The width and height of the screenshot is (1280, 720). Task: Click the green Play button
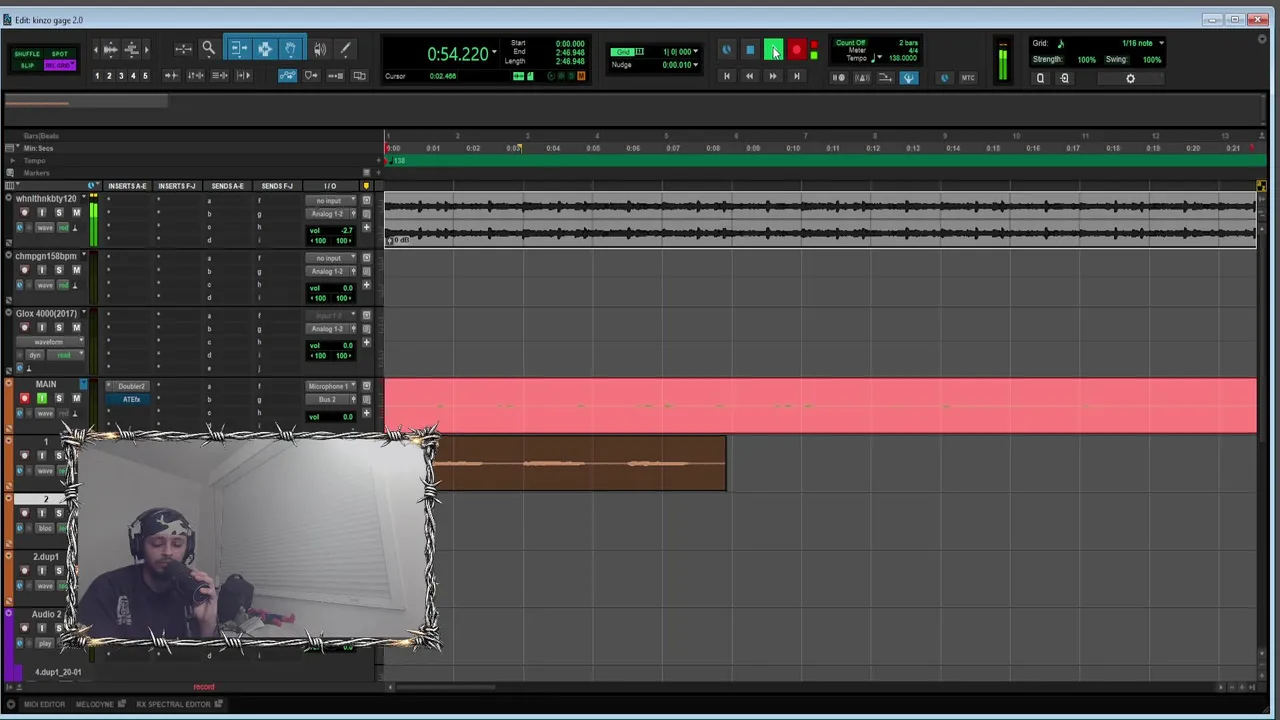coord(773,50)
